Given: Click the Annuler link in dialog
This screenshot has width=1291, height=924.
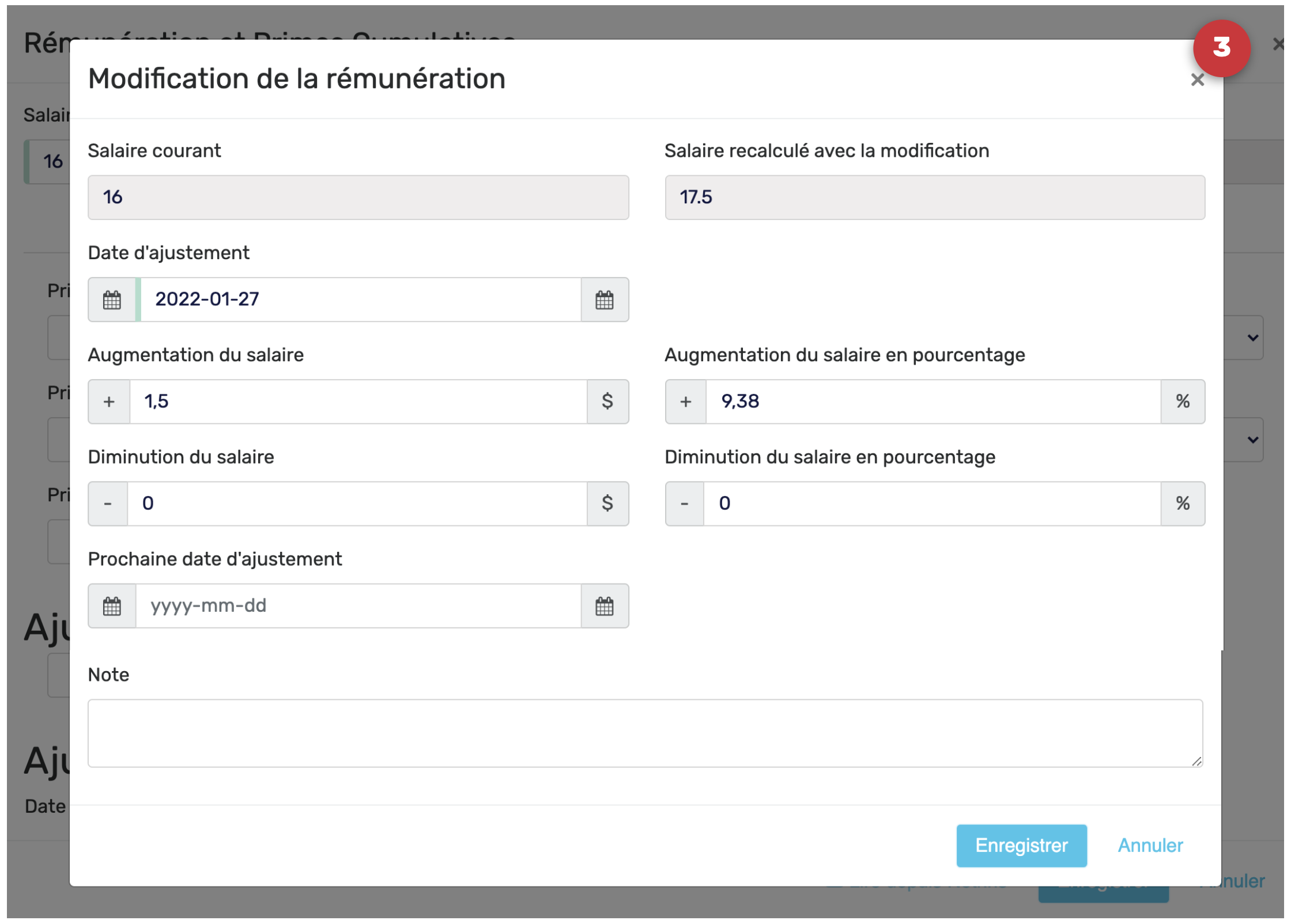Looking at the screenshot, I should (x=1150, y=846).
